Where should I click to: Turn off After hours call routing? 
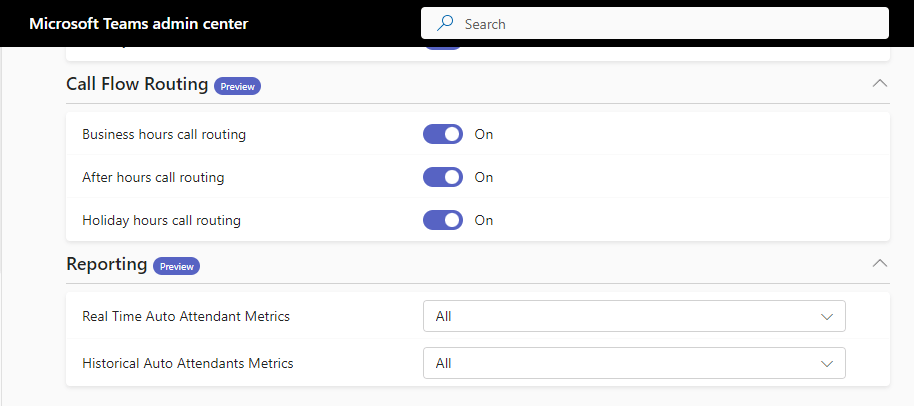tap(443, 177)
